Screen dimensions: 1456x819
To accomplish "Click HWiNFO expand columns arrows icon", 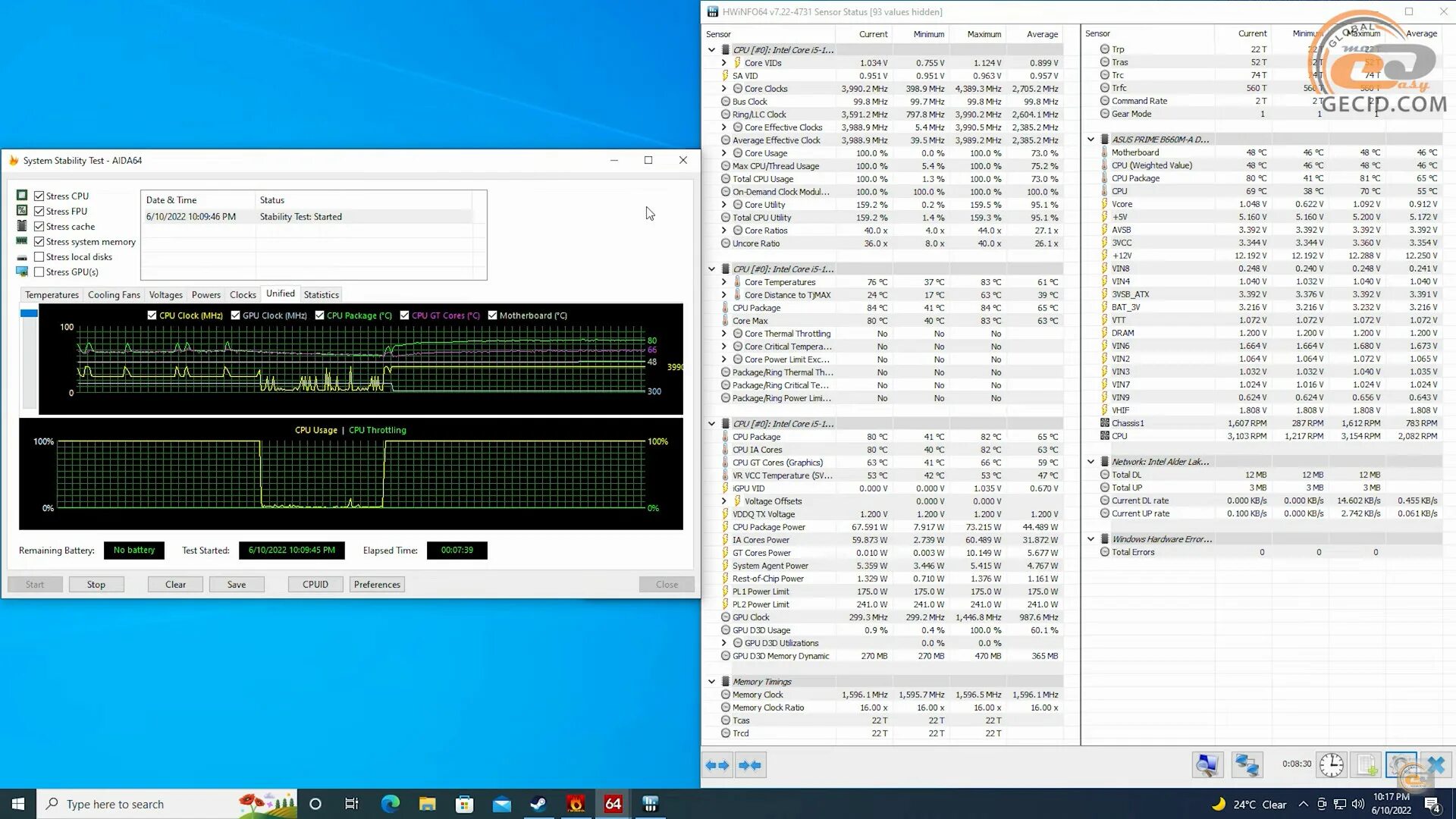I will pyautogui.click(x=717, y=765).
